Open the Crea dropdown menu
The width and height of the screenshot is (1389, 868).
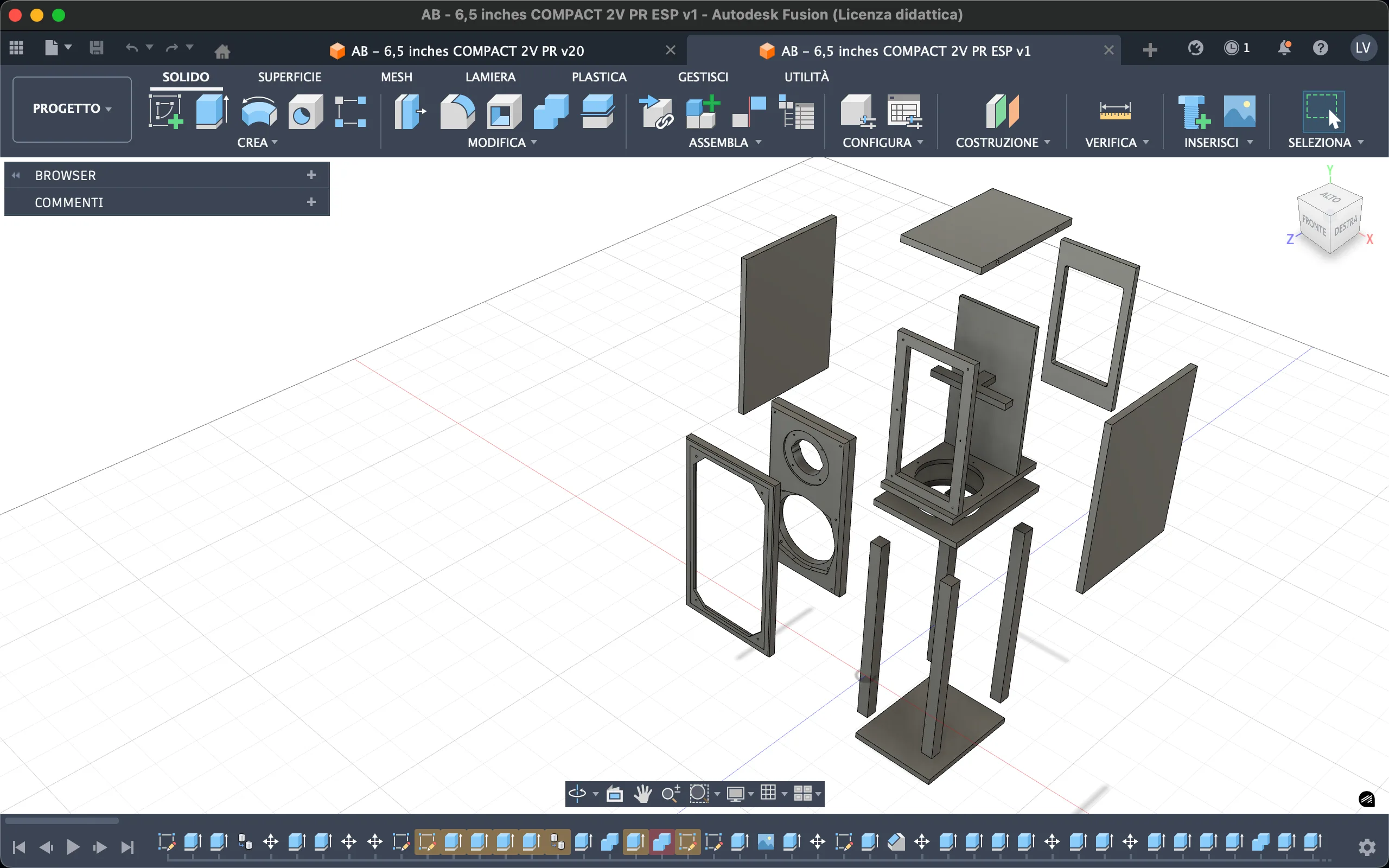257,142
